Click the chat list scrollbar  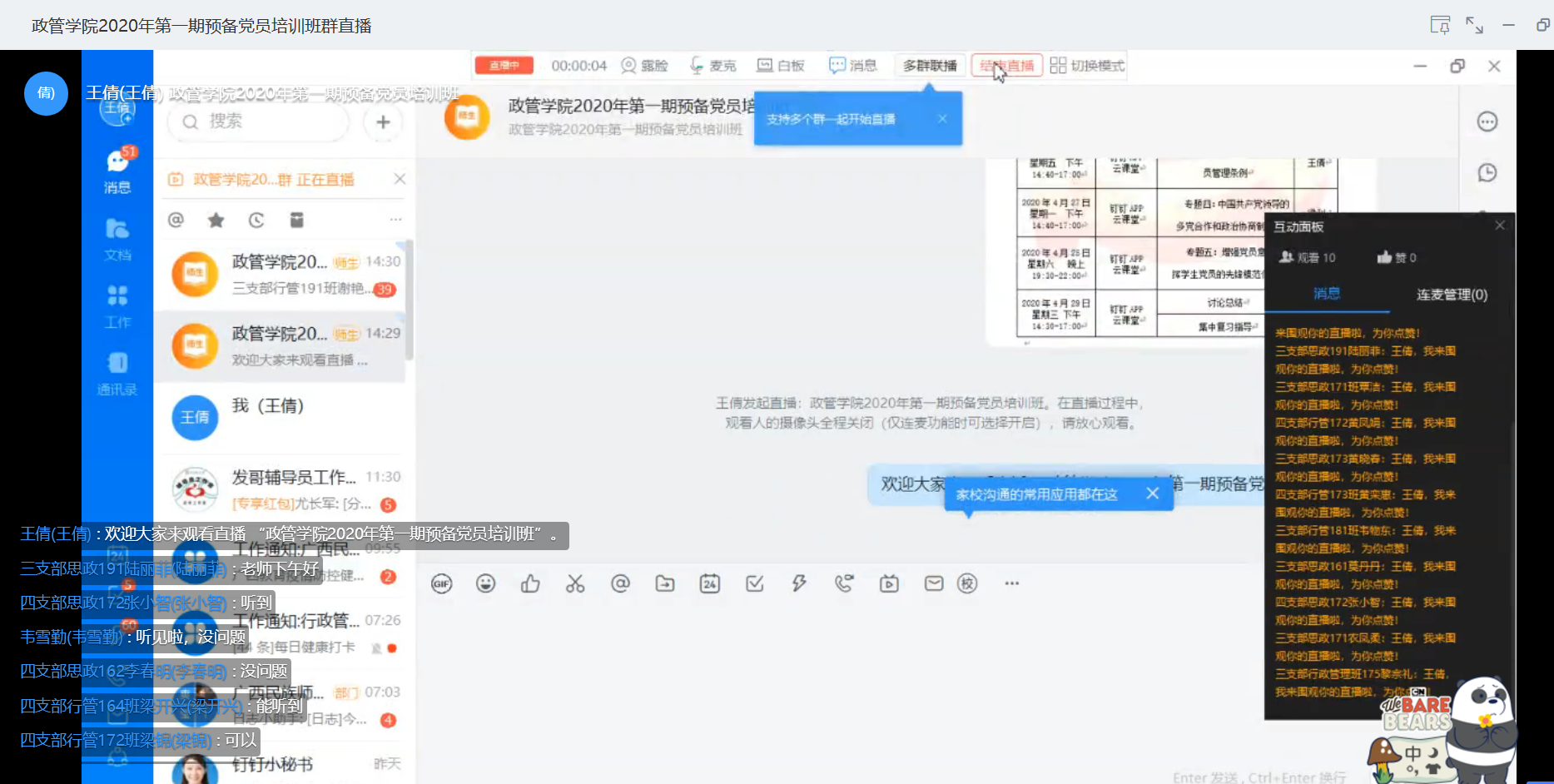point(409,300)
